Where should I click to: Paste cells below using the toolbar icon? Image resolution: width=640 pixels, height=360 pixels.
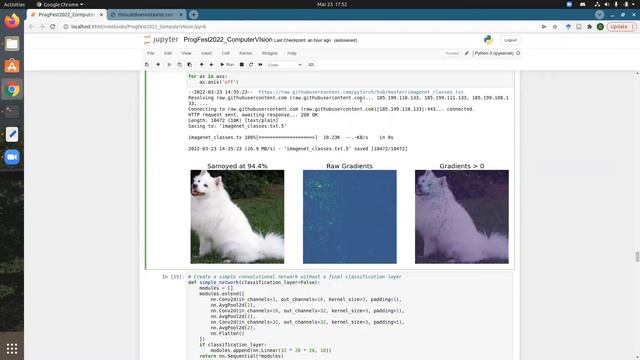pyautogui.click(x=189, y=64)
